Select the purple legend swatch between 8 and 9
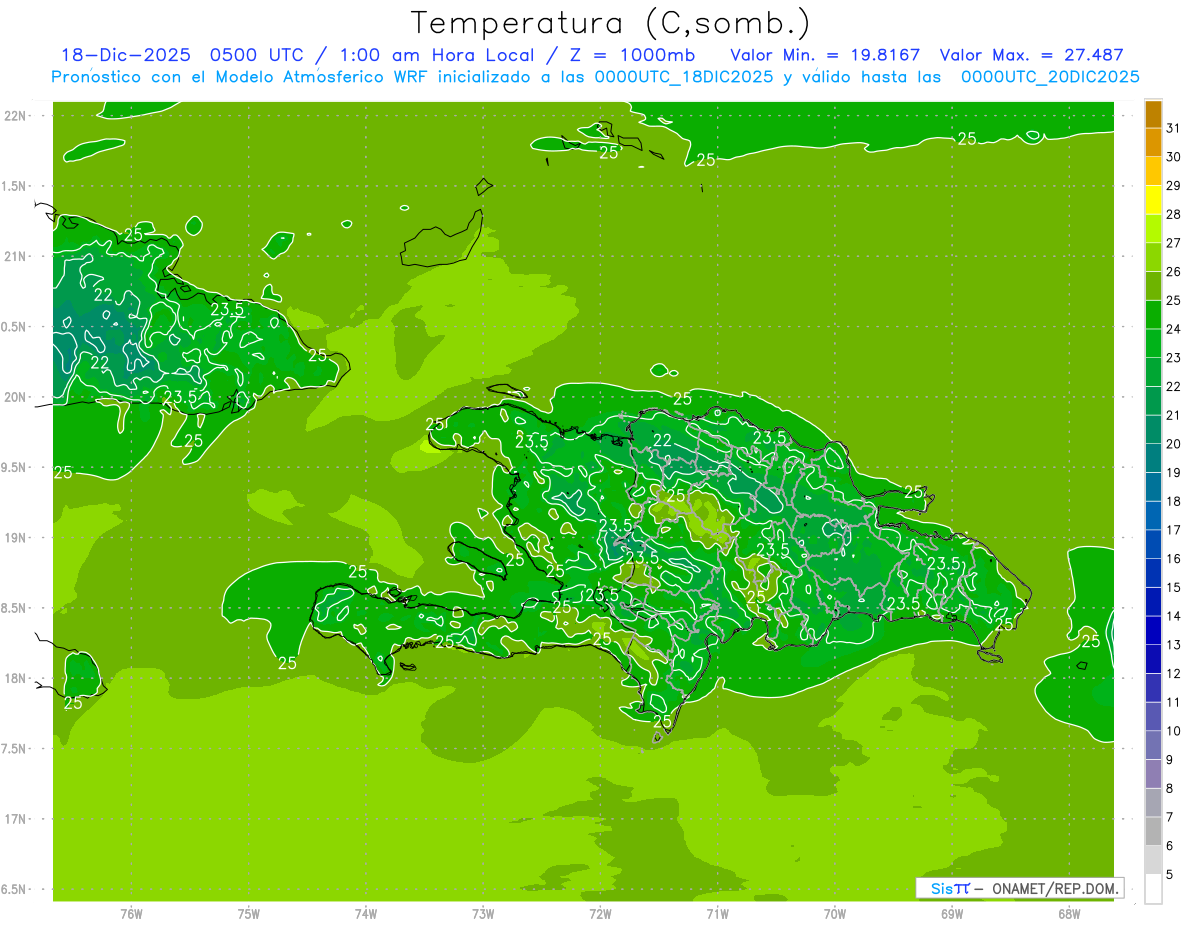The width and height of the screenshot is (1200, 927). 1153,774
